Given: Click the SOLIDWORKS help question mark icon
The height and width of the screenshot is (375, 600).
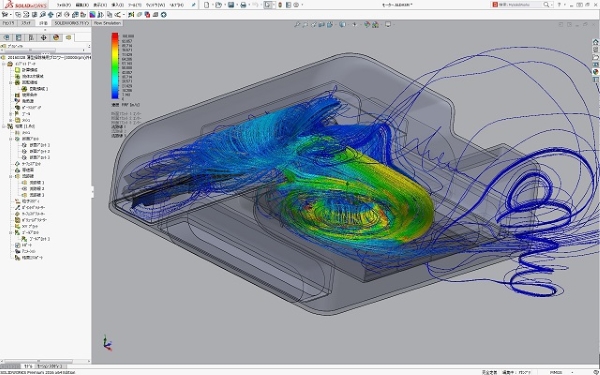Looking at the screenshot, I should pos(559,5).
